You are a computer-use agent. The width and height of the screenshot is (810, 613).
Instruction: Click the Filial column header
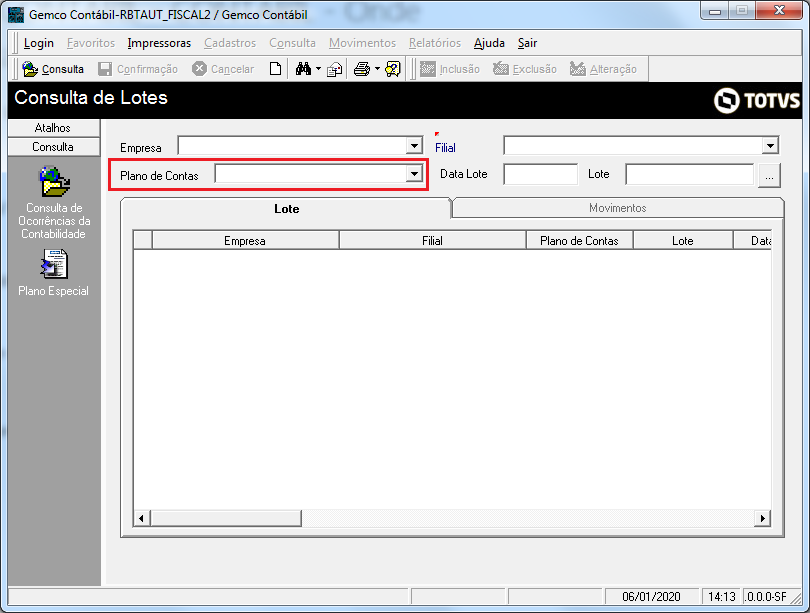click(x=432, y=240)
